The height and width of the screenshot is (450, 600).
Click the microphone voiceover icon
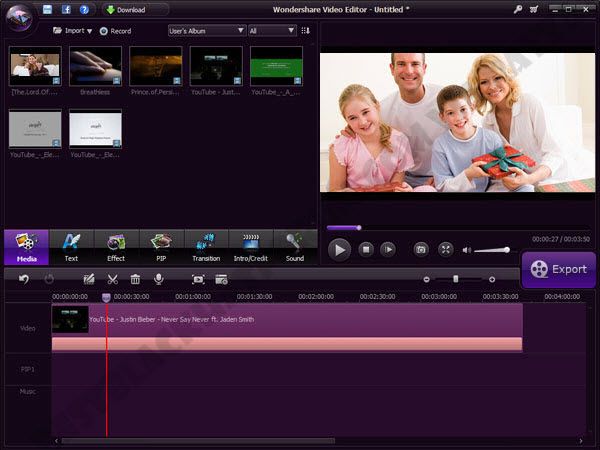(158, 279)
